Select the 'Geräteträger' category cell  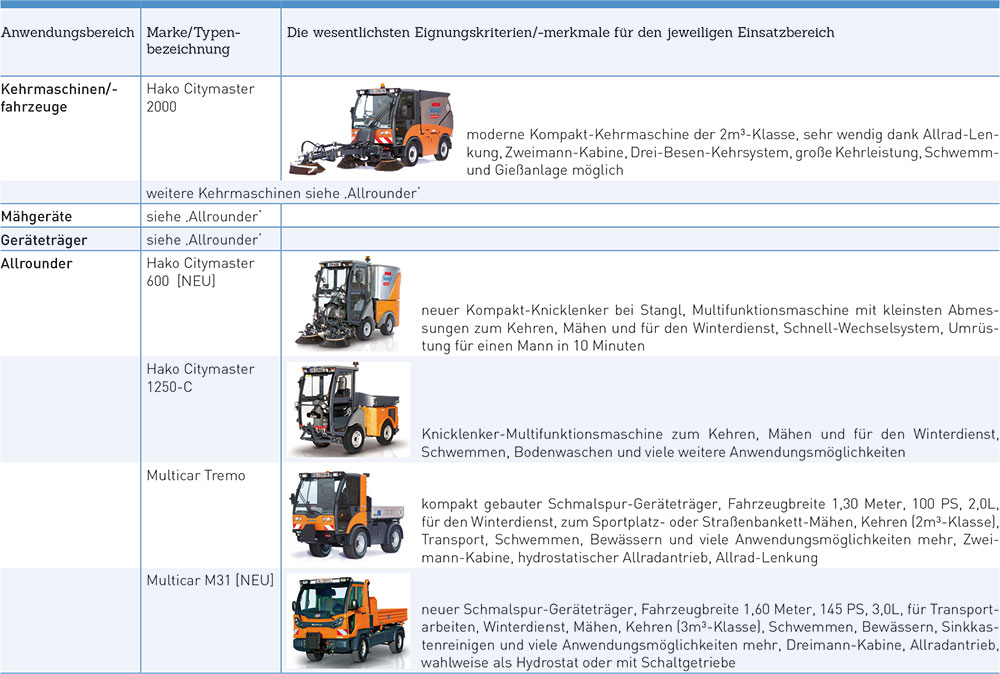pyautogui.click(x=44, y=240)
